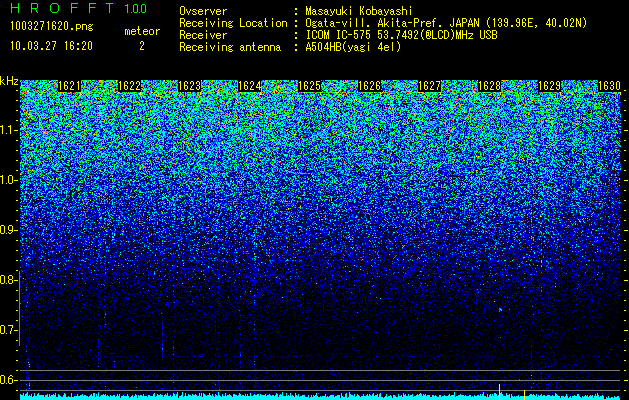Screen dimensions: 629x400
Task: Click the kHz axis unit label
Action: (9, 81)
